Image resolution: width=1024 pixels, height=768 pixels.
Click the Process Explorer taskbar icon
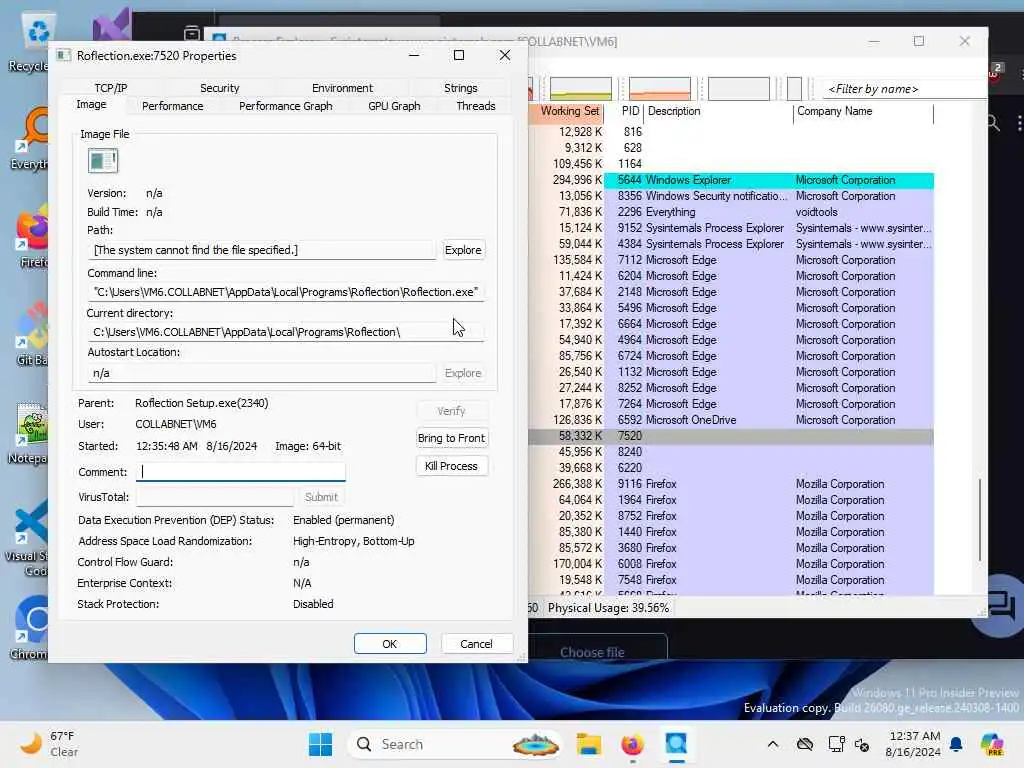point(676,744)
